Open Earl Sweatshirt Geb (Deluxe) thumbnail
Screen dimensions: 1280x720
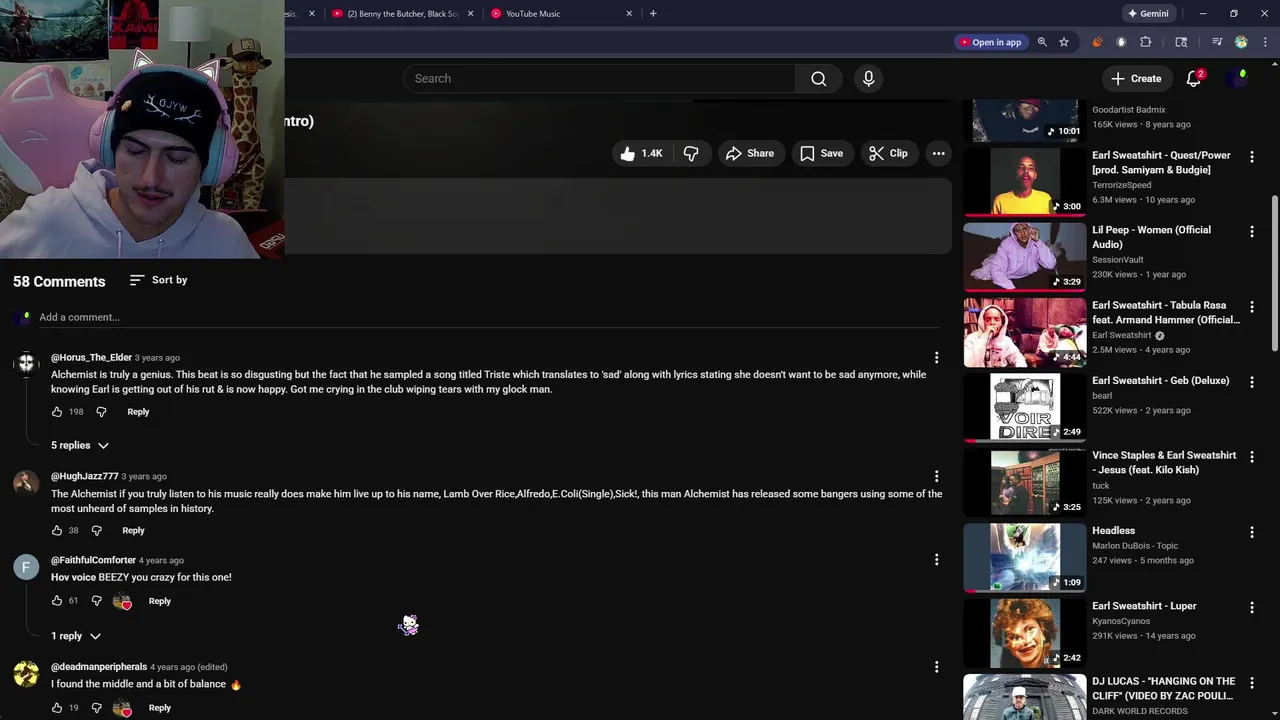pyautogui.click(x=1025, y=407)
